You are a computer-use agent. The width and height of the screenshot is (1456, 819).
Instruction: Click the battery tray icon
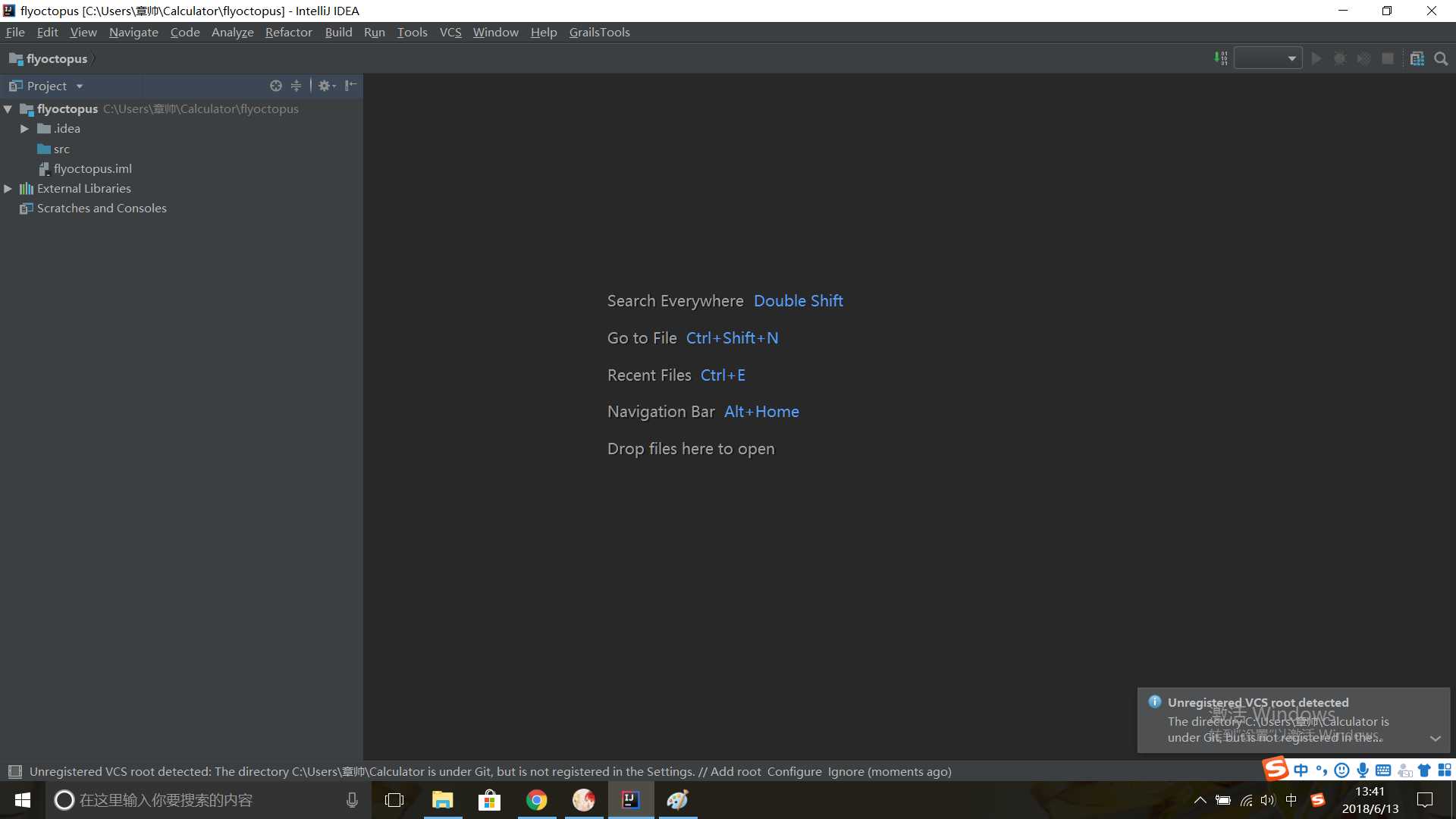1222,800
